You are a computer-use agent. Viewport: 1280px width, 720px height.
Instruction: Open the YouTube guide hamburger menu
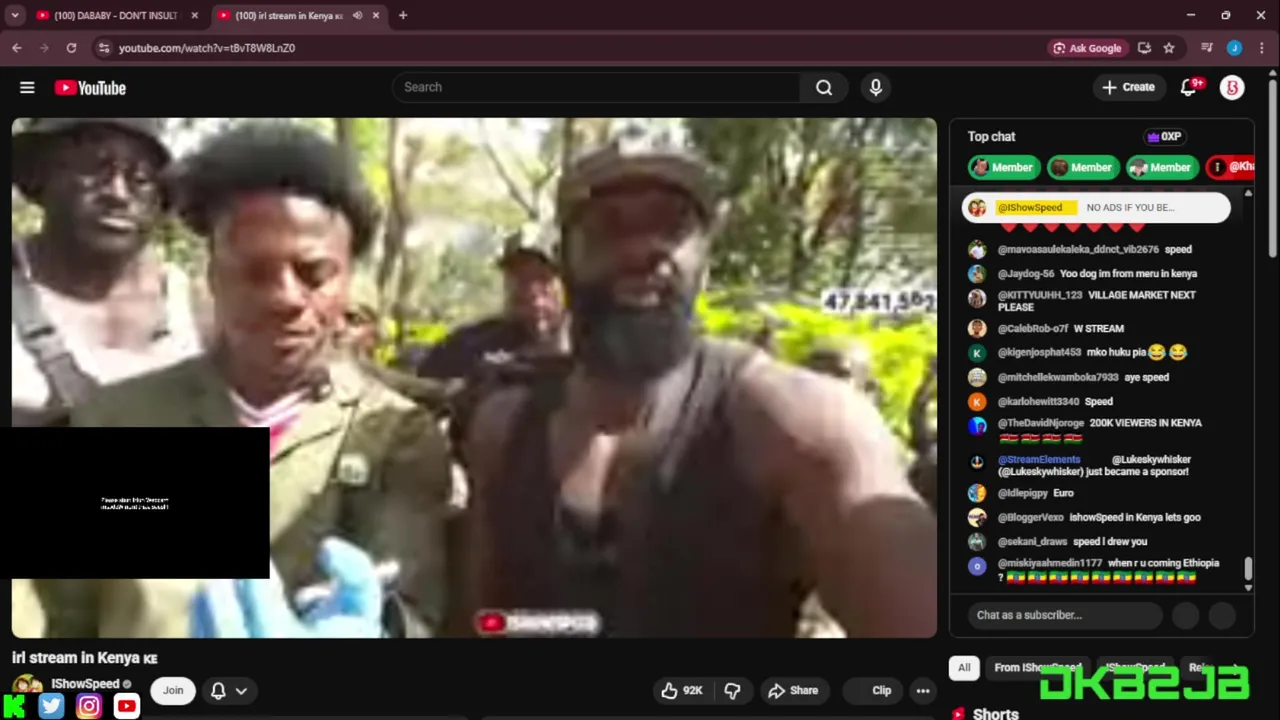pyautogui.click(x=27, y=88)
